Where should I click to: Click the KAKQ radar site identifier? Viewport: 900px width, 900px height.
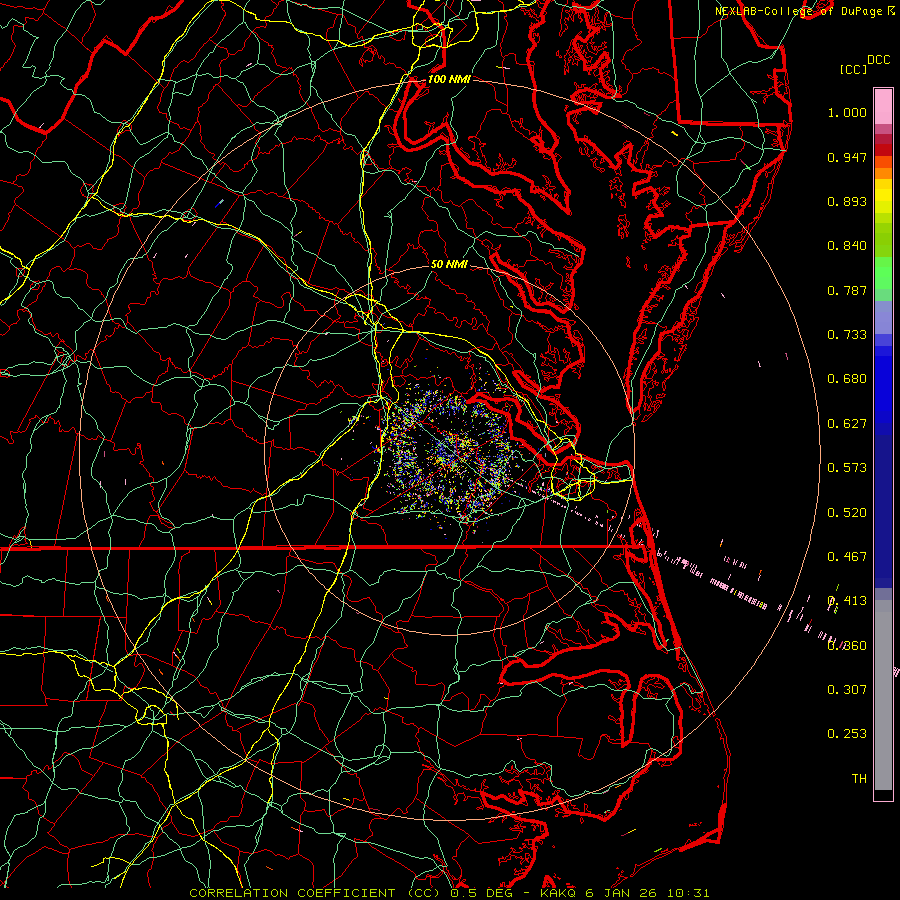(x=560, y=893)
